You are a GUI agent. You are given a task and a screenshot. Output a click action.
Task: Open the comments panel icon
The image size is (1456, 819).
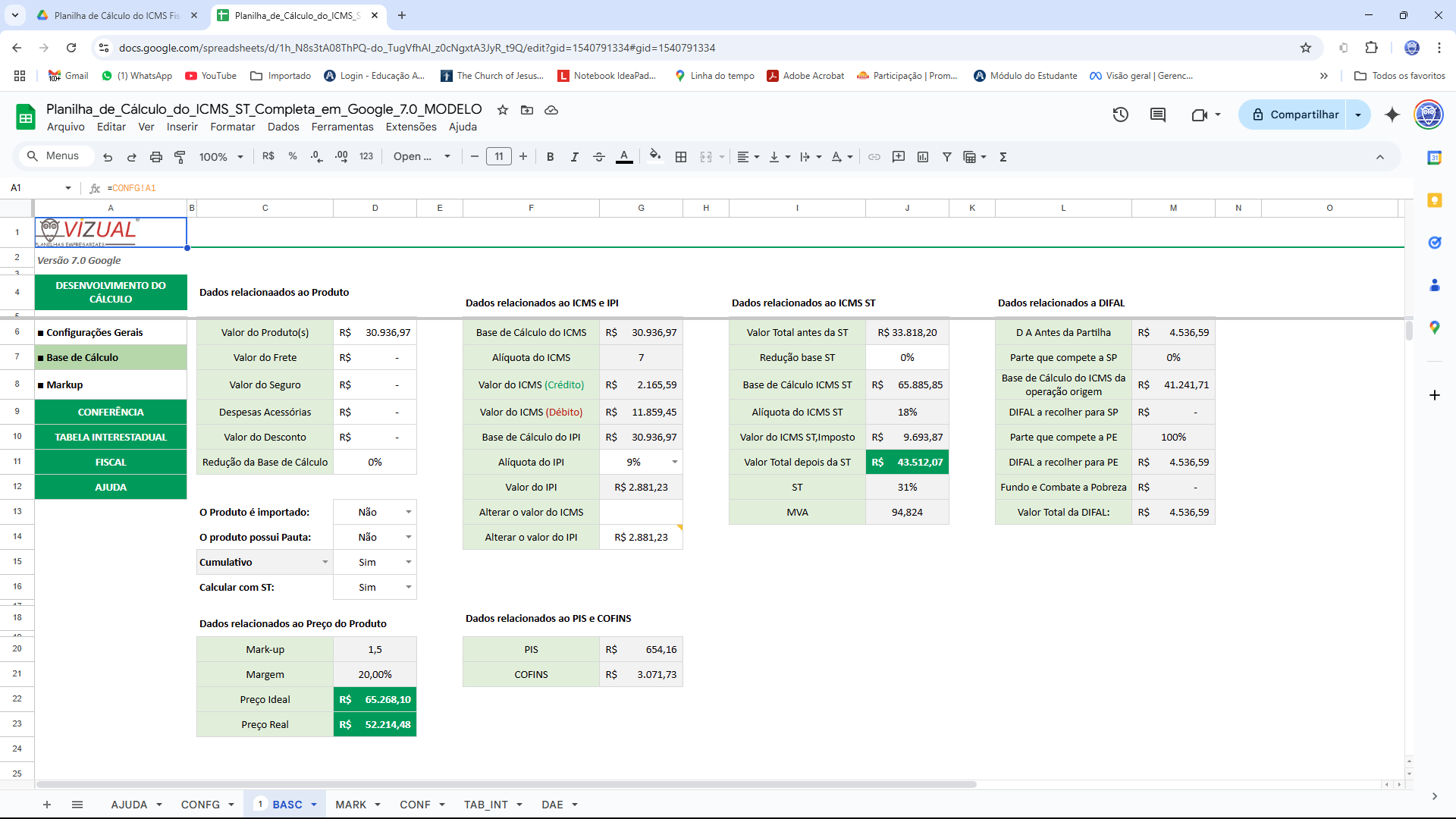click(1158, 115)
